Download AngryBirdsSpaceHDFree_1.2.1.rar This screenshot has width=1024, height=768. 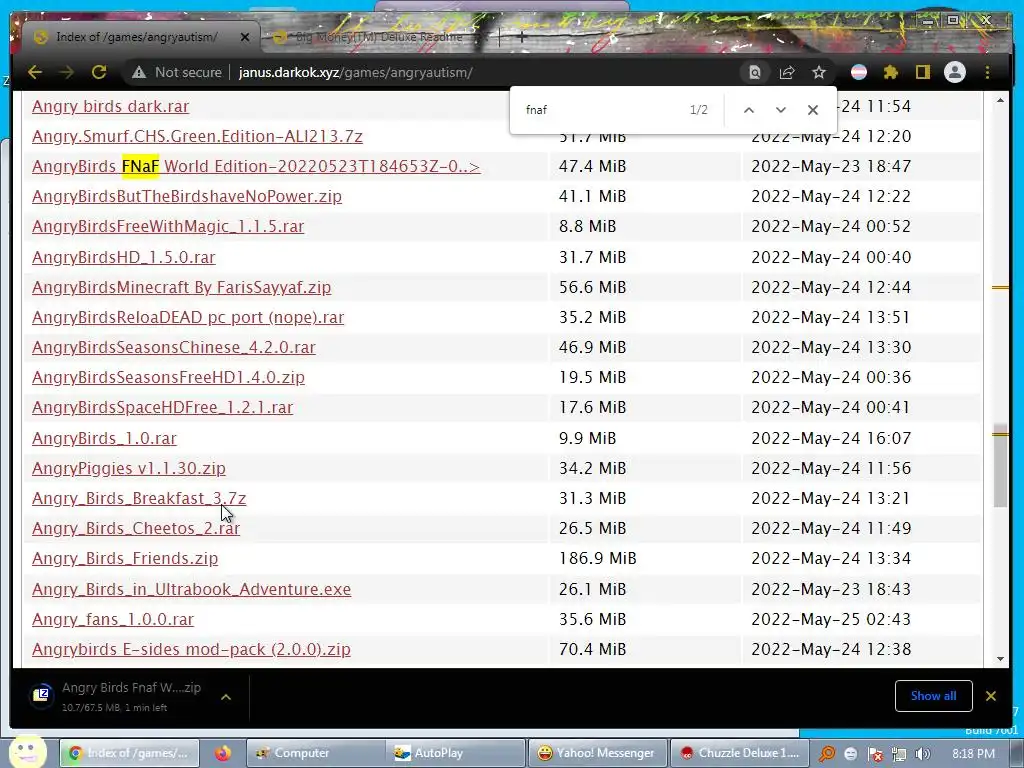click(x=163, y=407)
